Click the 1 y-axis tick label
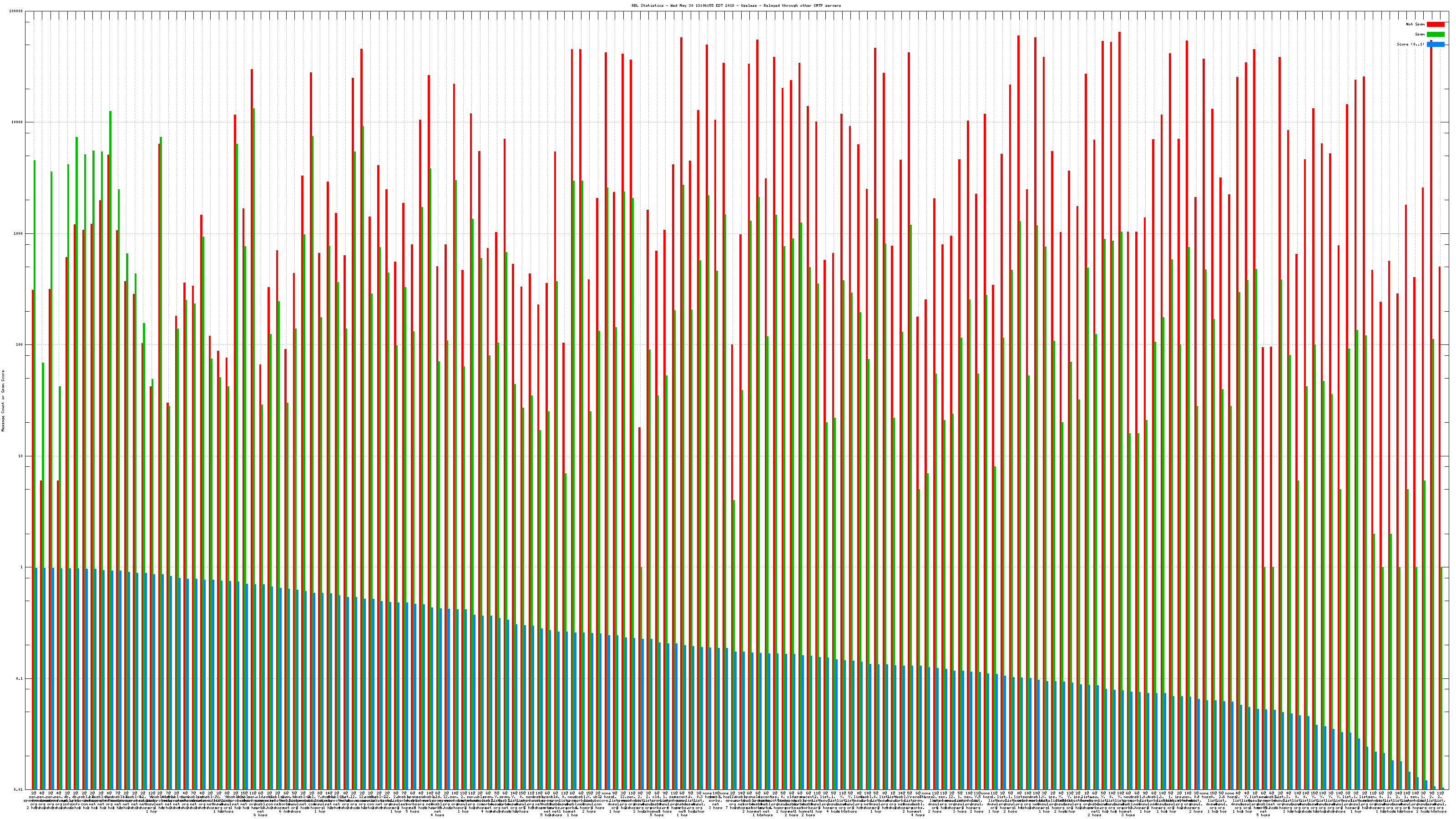This screenshot has width=1456, height=819. click(22, 567)
